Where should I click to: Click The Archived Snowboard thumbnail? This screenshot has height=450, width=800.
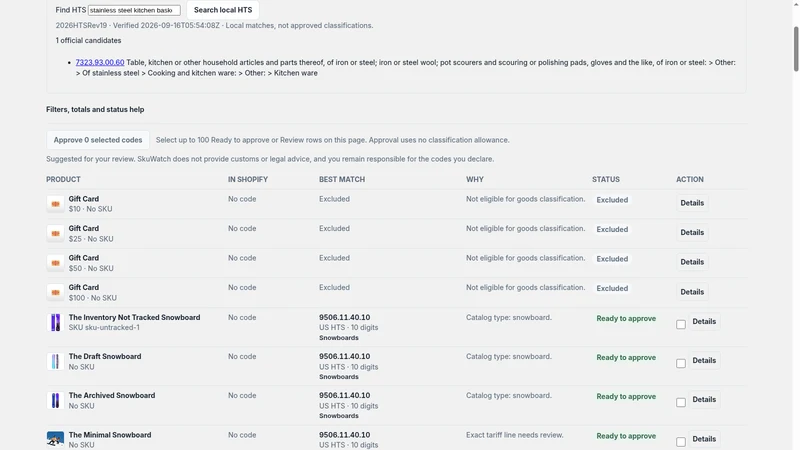pos(55,401)
